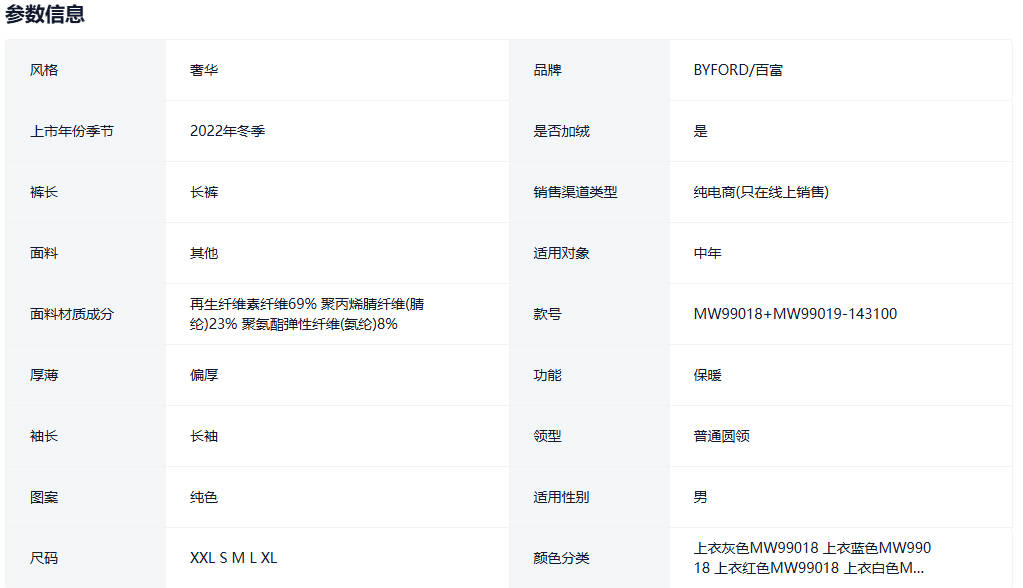1023x588 pixels.
Task: Select the 图案 value 纯色
Action: click(204, 497)
